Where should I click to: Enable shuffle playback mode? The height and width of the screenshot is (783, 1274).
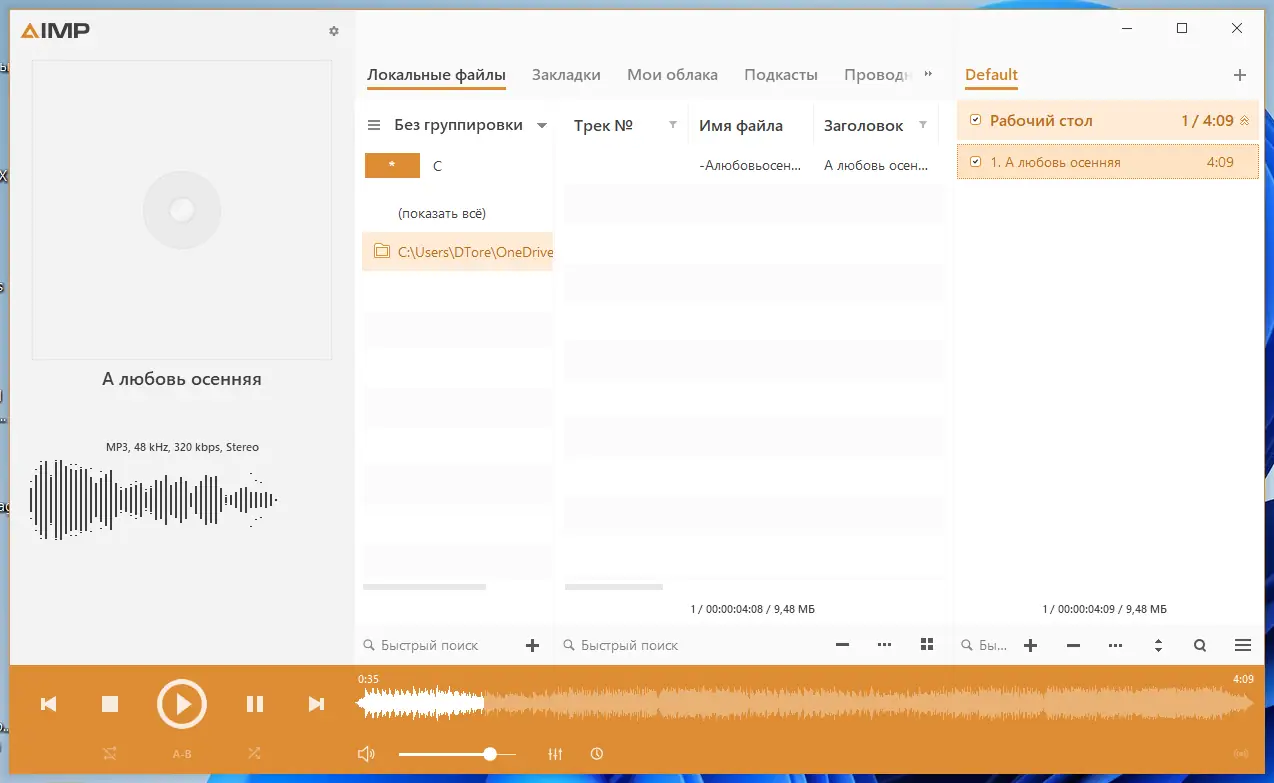(x=254, y=753)
